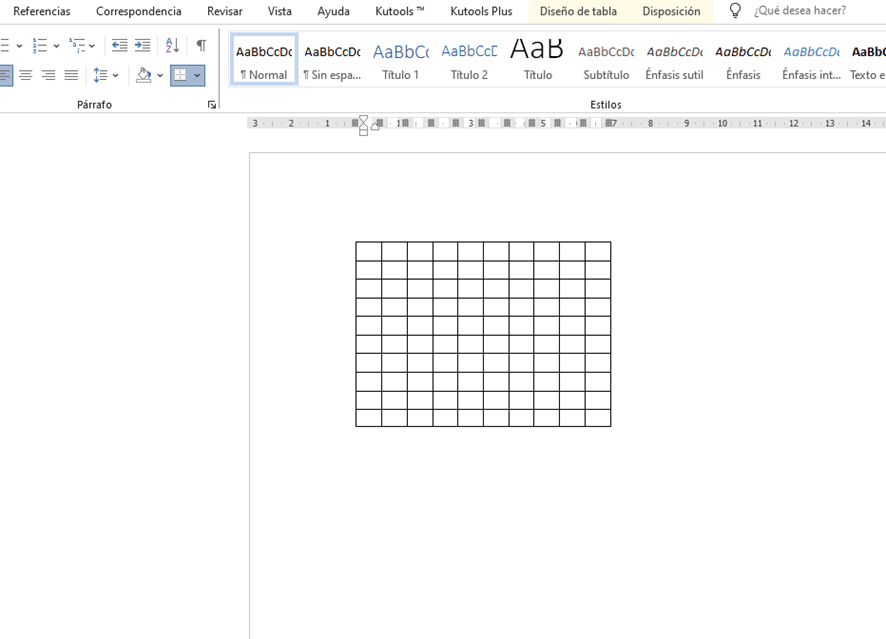Apply the Subtítulo style
The width and height of the screenshot is (886, 639).
point(606,60)
